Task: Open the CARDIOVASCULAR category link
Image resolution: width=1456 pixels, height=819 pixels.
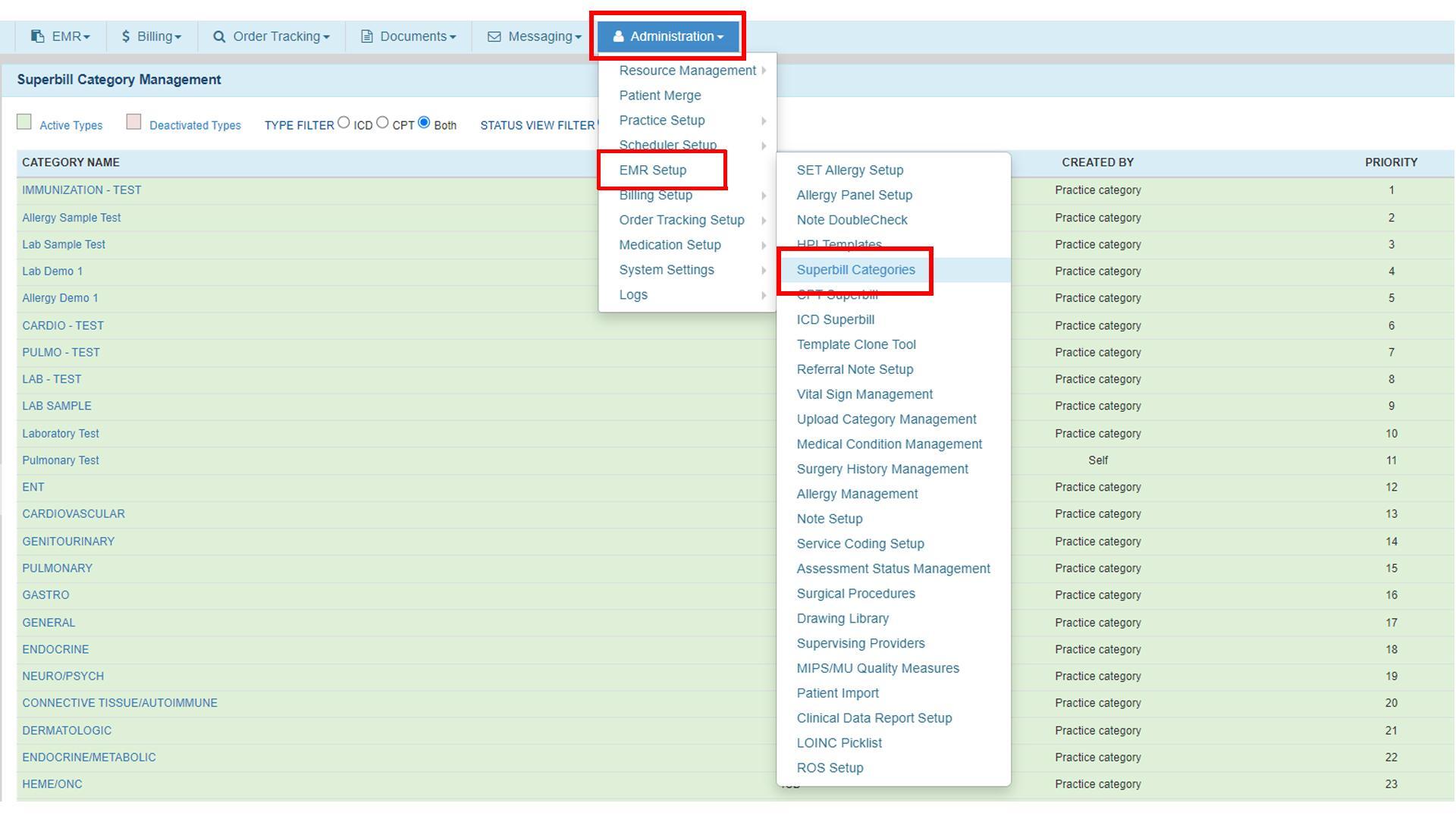Action: pos(73,514)
